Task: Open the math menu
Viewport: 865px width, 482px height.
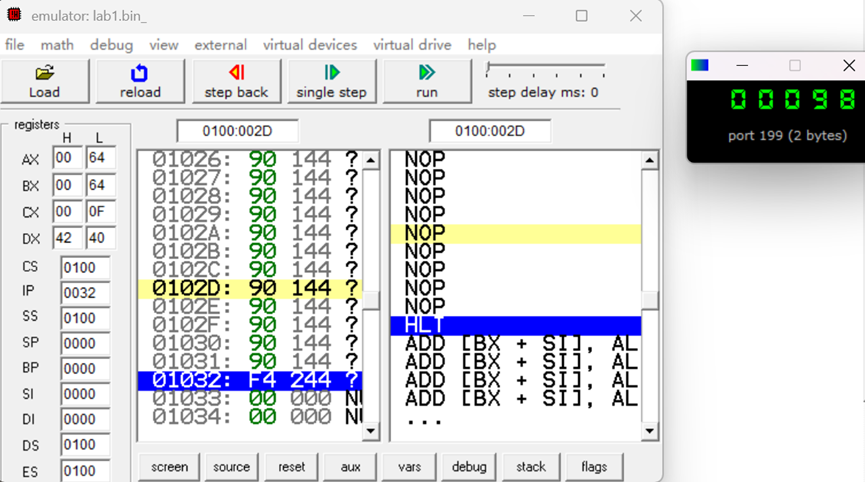Action: tap(57, 45)
